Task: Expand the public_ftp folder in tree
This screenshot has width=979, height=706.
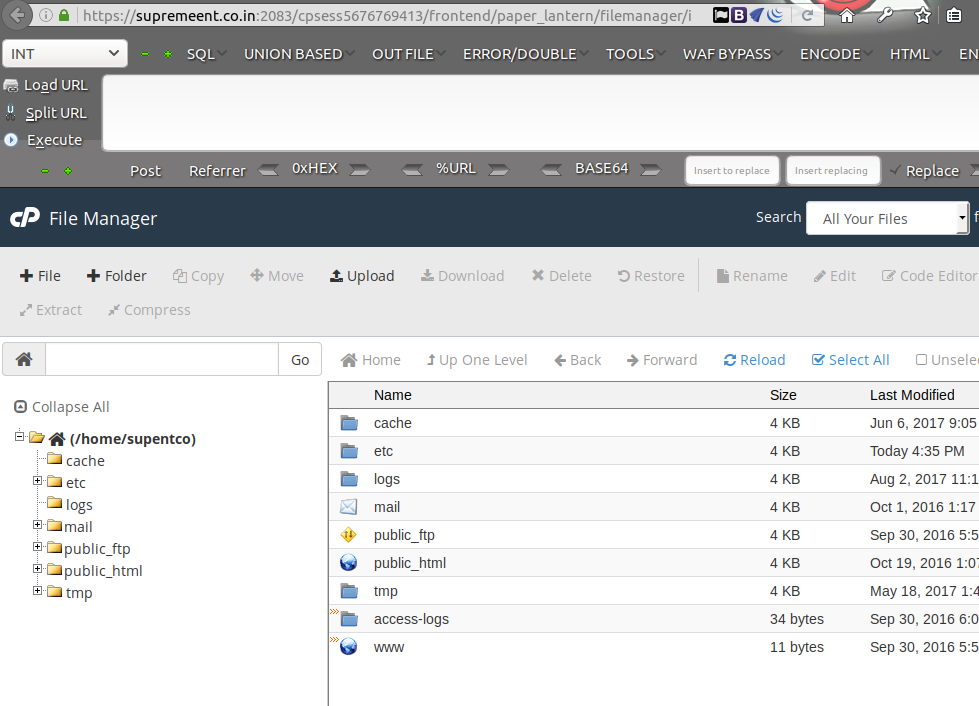Action: pos(37,547)
